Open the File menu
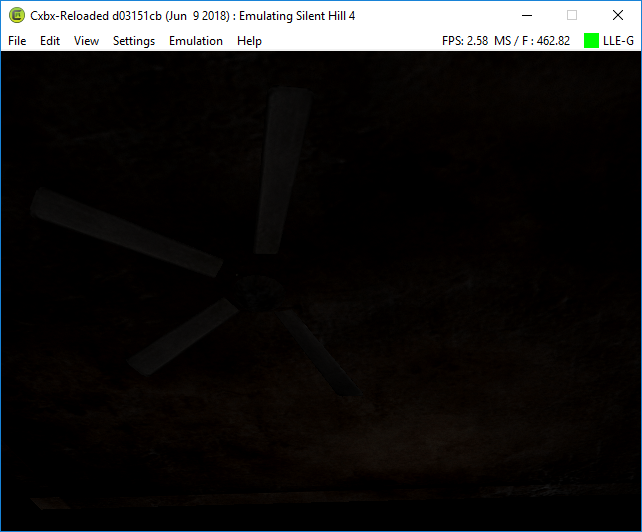This screenshot has height=532, width=642. [x=17, y=41]
